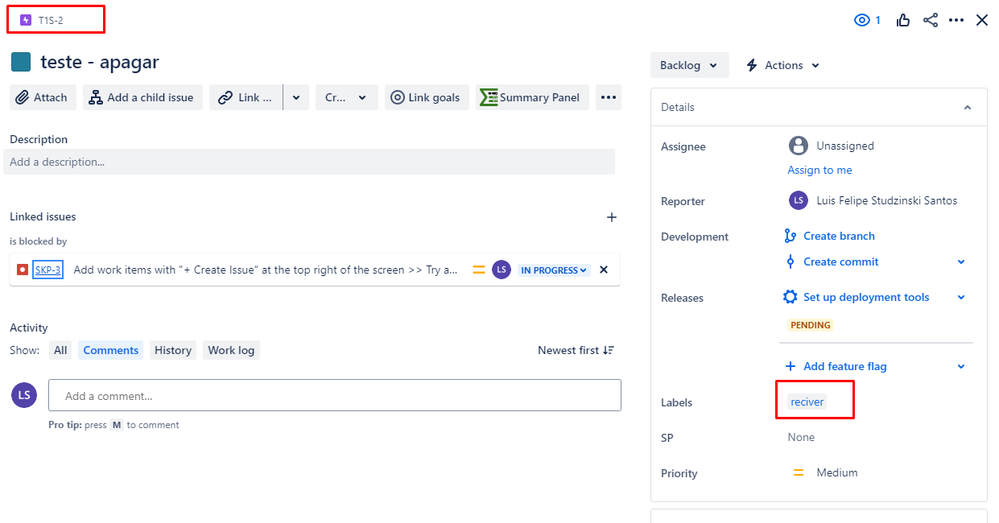Toggle Newest first sort order
The width and height of the screenshot is (999, 523).
(x=576, y=350)
